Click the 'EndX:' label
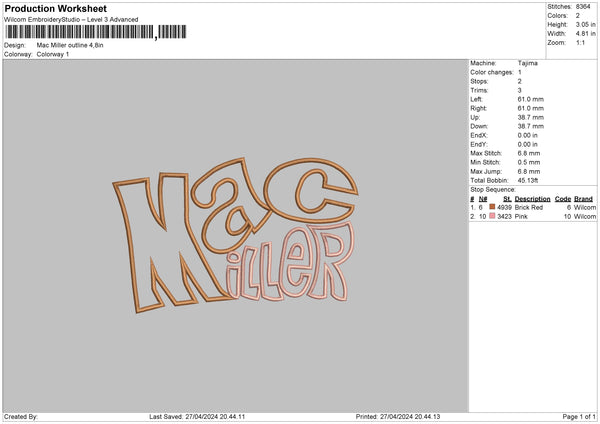Viewport: 600px width, 424px height. [479, 135]
